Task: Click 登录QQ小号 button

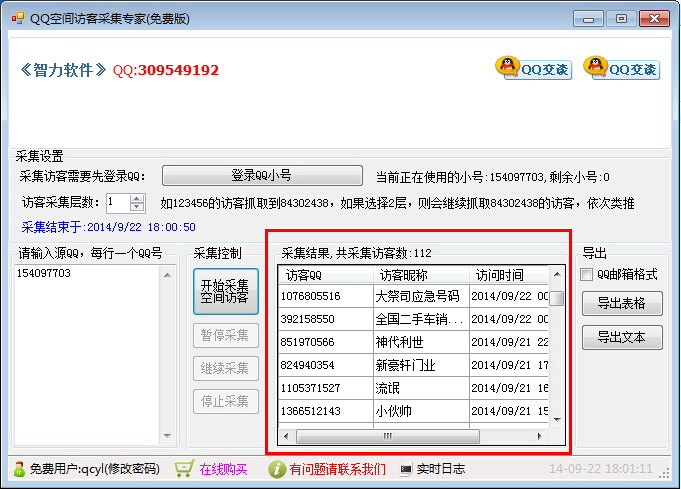Action: 262,175
